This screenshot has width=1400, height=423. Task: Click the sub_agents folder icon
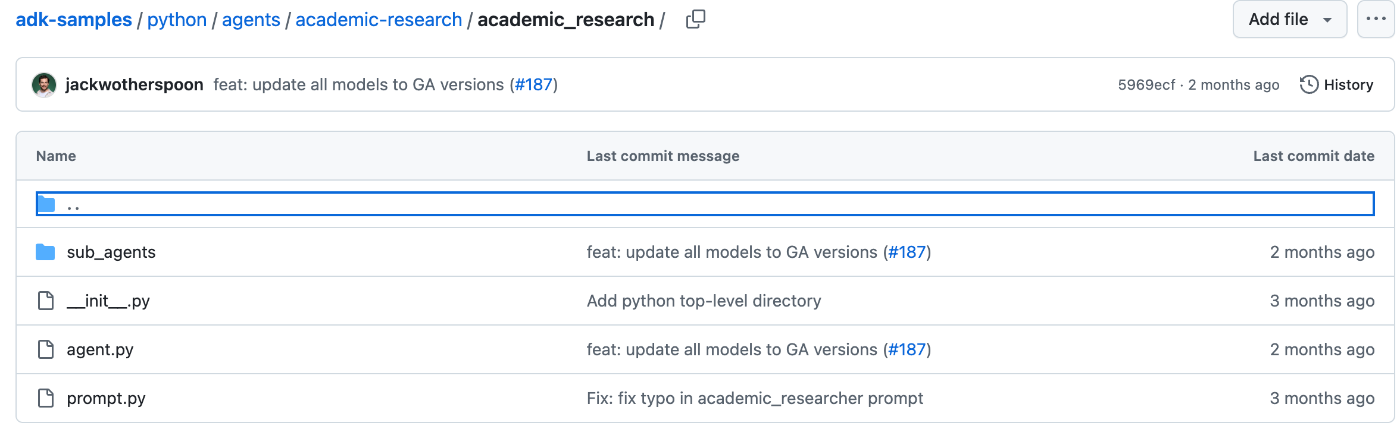pyautogui.click(x=45, y=252)
